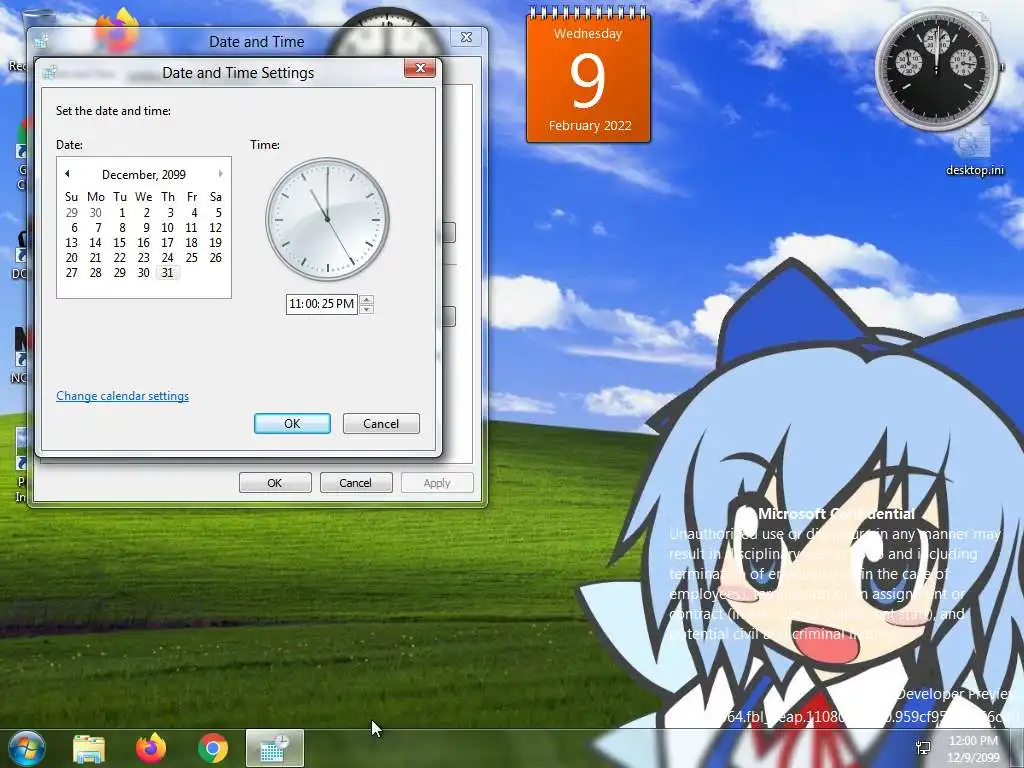Go to next month in calendar
The image size is (1024, 768).
221,174
